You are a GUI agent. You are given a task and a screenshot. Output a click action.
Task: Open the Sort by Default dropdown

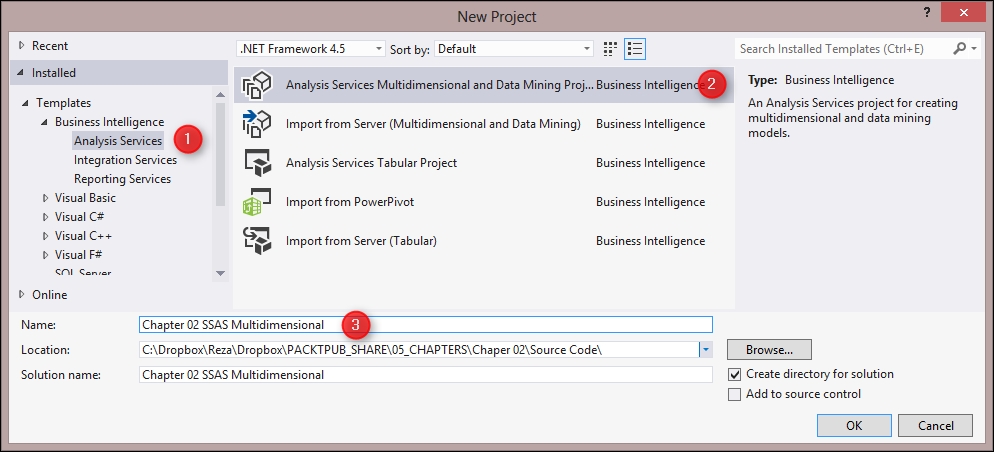pos(513,49)
